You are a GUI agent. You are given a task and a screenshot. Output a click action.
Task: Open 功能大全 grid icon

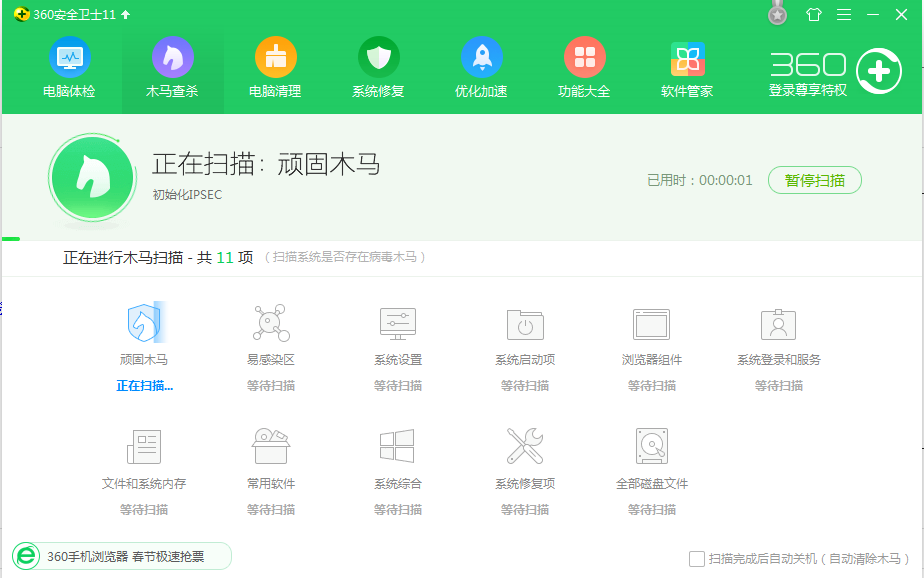(585, 57)
